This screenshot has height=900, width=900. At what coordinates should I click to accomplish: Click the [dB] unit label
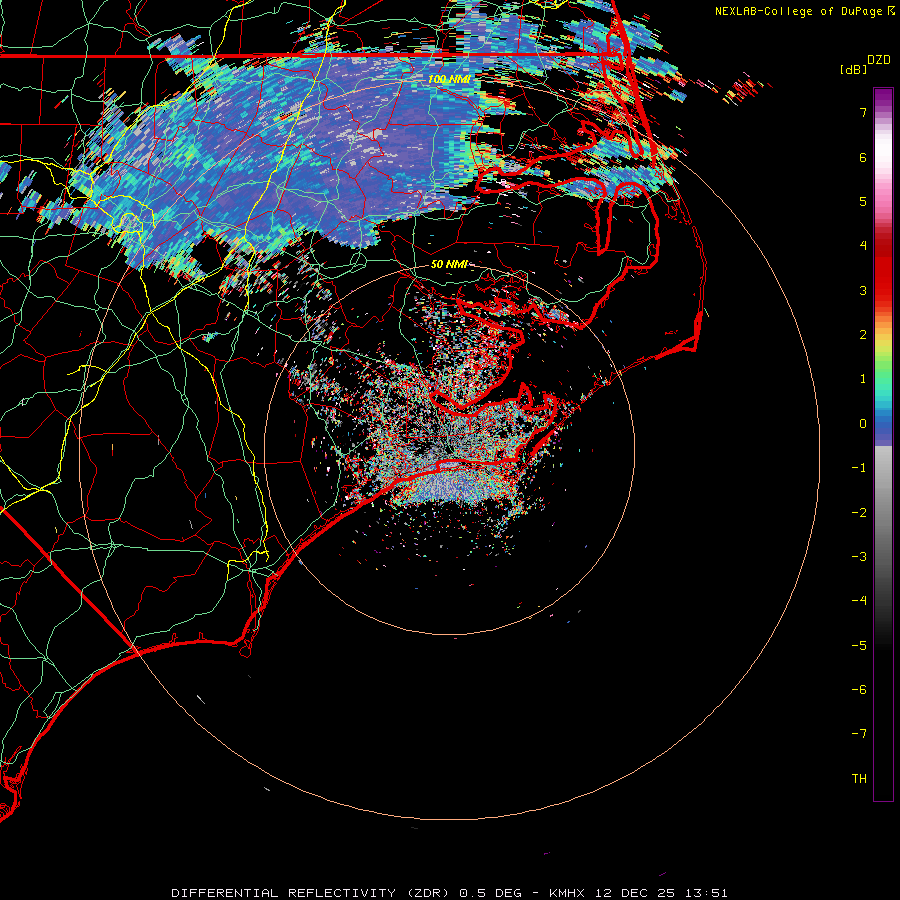pos(853,69)
